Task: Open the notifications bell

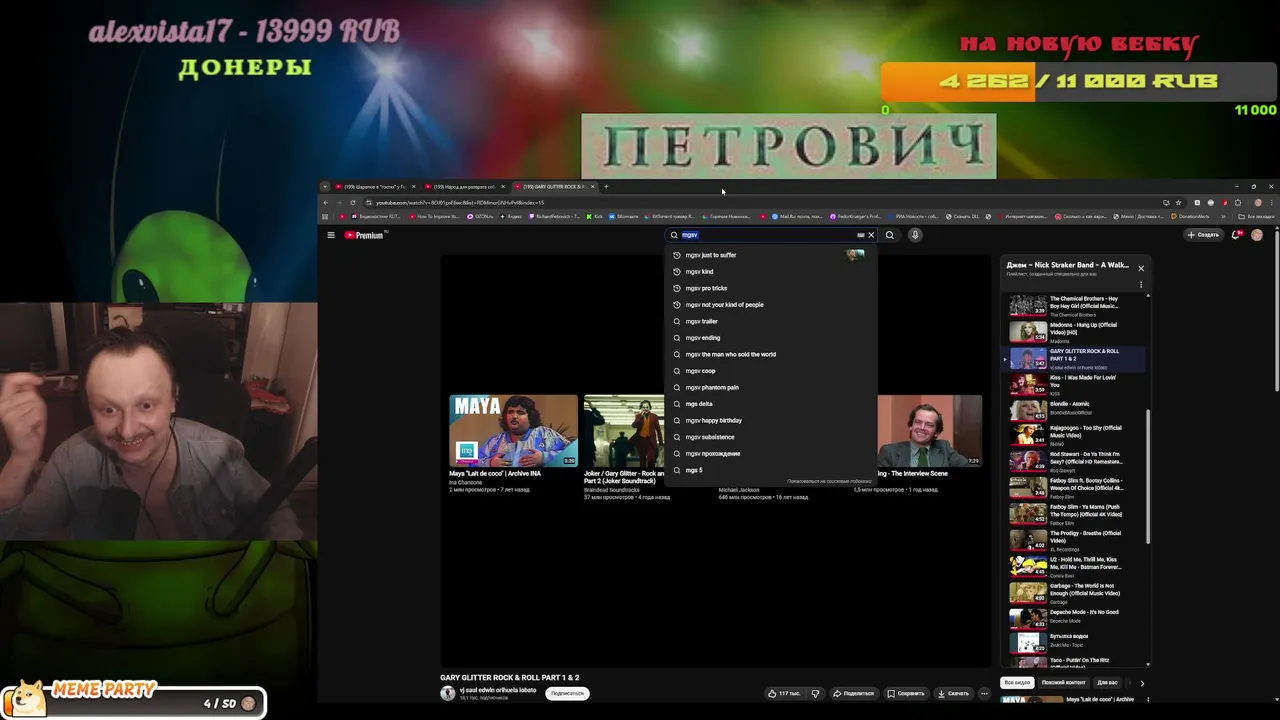Action: pos(1236,235)
